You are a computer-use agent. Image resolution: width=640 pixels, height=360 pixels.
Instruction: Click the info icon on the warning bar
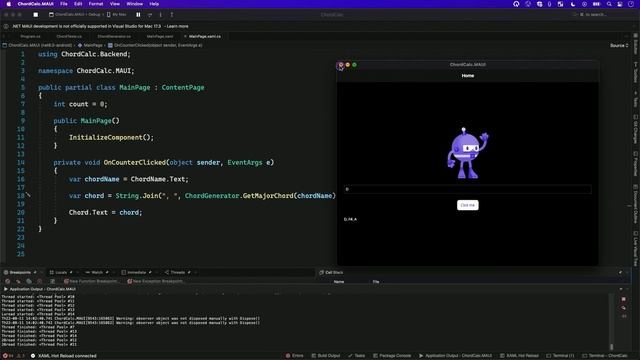point(6,26)
